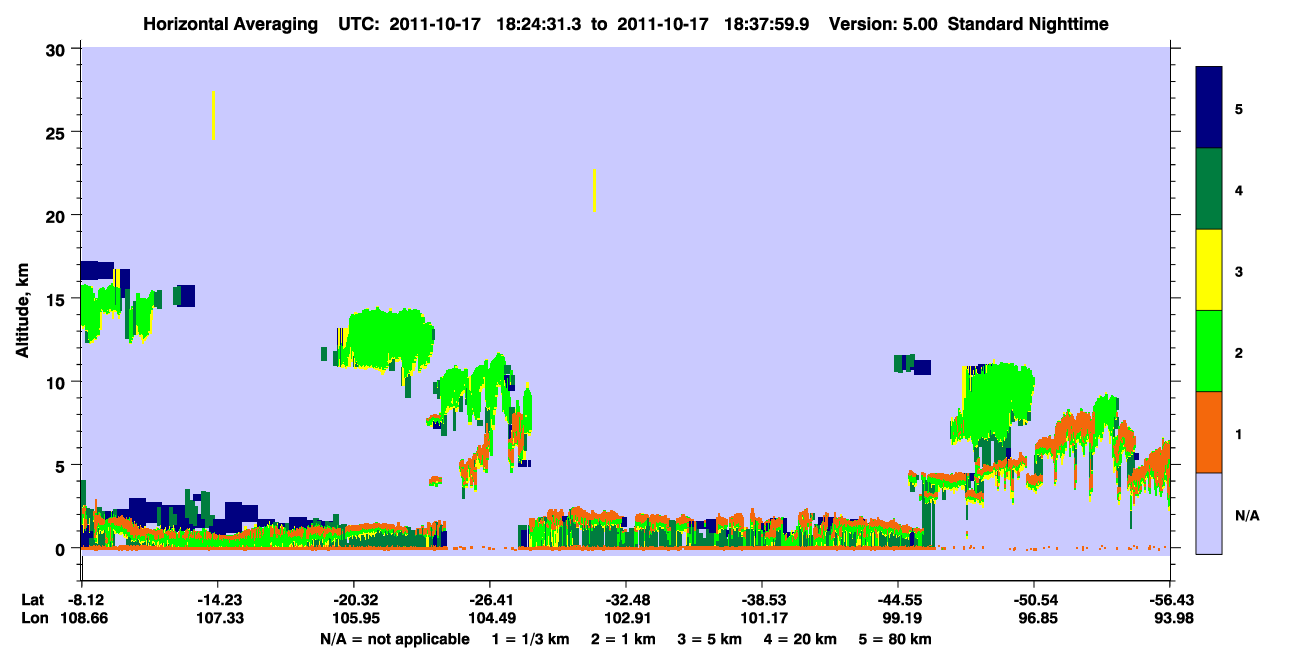Click latitude value -50.54
Screen dimensions: 1300x667
(1034, 600)
